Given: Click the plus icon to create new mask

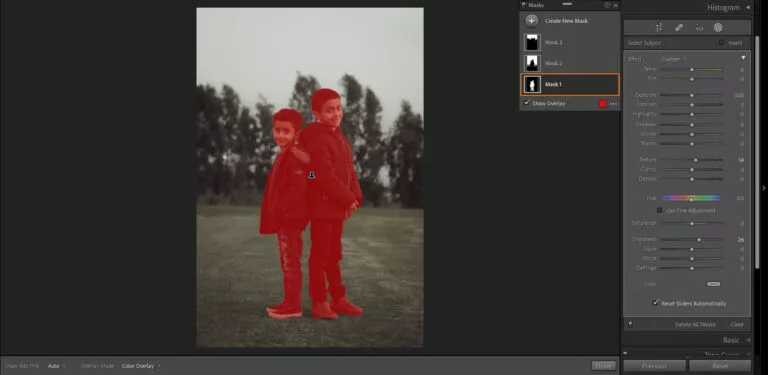Looking at the screenshot, I should coord(531,21).
